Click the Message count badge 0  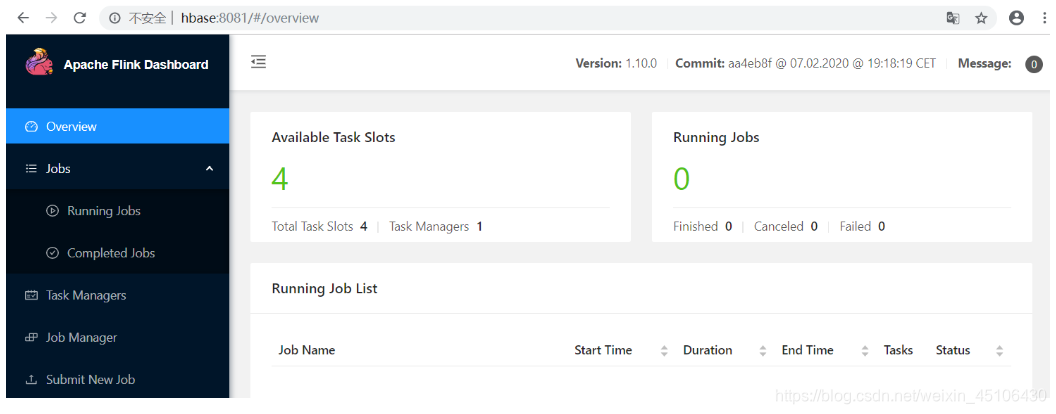(x=1034, y=65)
